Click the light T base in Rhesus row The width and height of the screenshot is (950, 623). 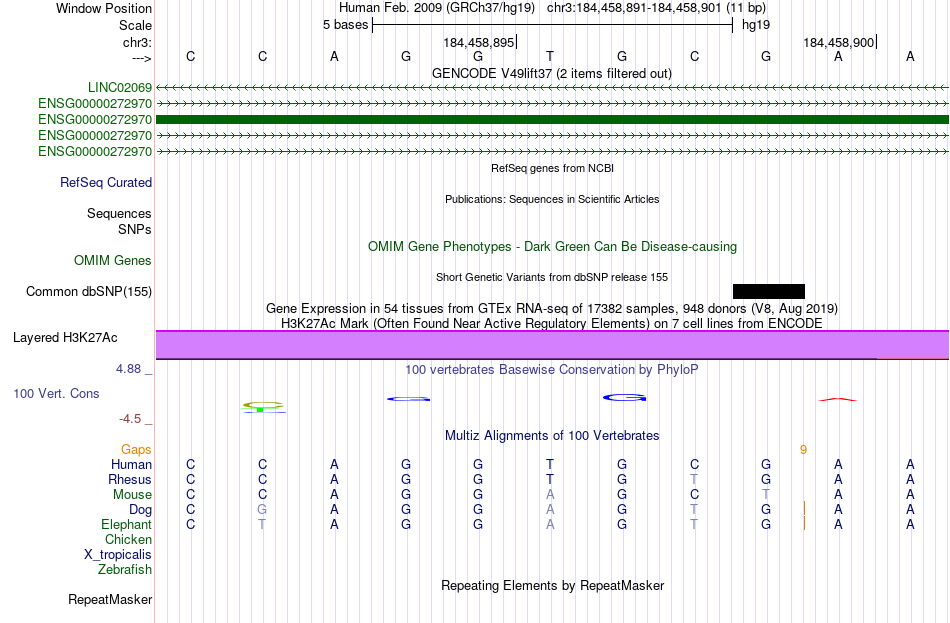click(x=694, y=479)
